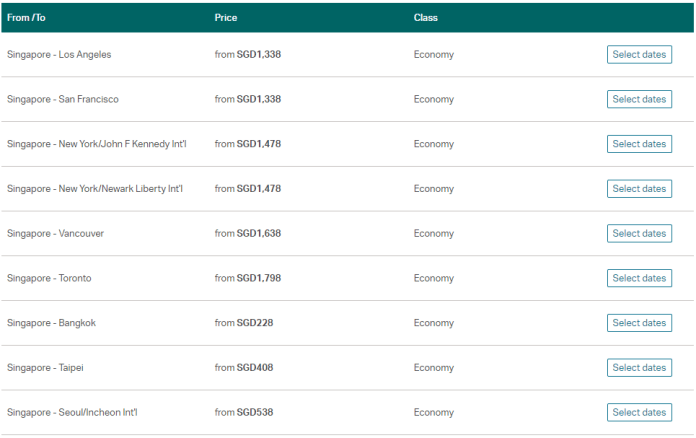Click the Class column header
The height and width of the screenshot is (438, 696).
pos(425,18)
